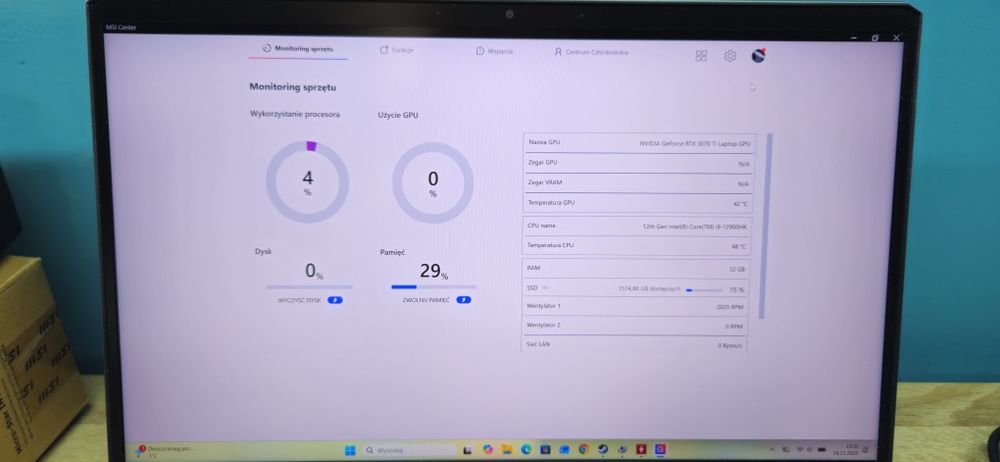Viewport: 1000px width, 462px height.
Task: Select the Temperatura GPU row
Action: pyautogui.click(x=638, y=203)
